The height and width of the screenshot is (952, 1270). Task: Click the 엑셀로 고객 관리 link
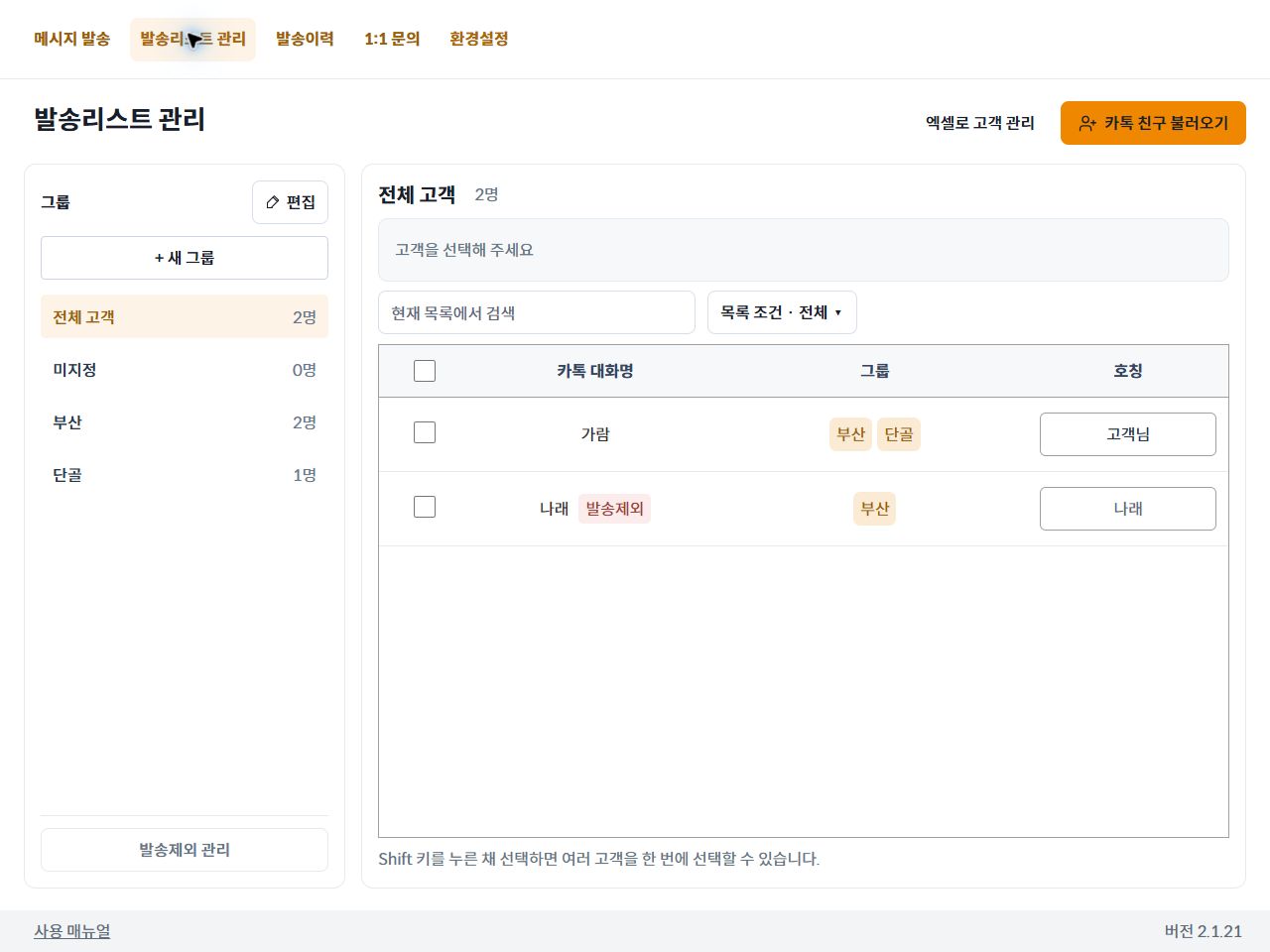980,123
